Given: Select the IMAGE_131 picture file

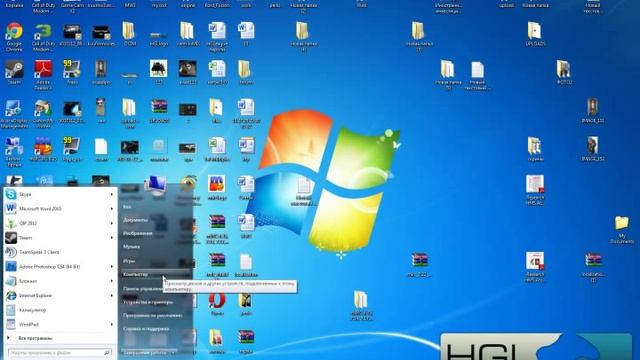Looking at the screenshot, I should pyautogui.click(x=593, y=111).
